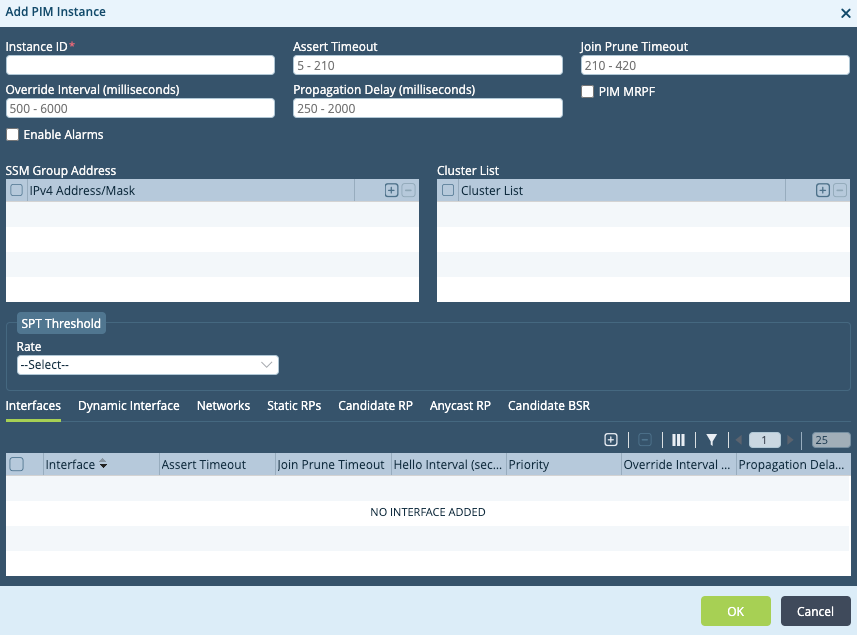This screenshot has width=857, height=635.
Task: Add an entry to the Cluster List
Action: [821, 189]
